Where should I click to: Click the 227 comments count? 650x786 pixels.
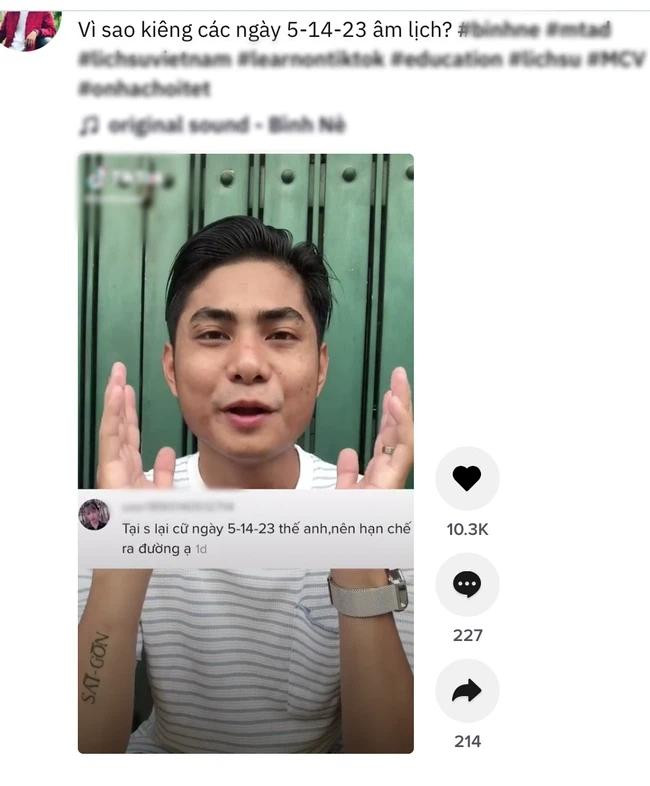pos(467,636)
